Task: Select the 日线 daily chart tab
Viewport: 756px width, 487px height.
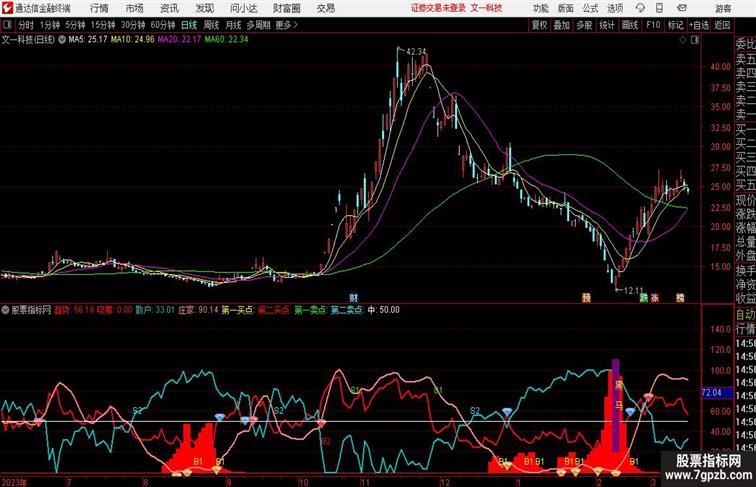Action: point(189,25)
